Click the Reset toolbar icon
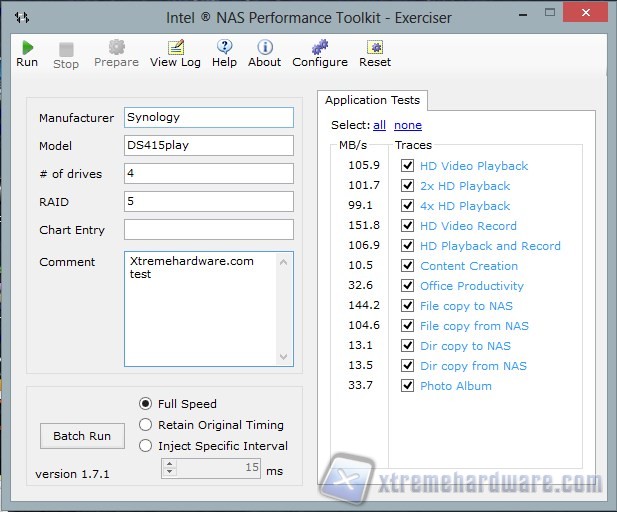Image resolution: width=617 pixels, height=512 pixels. click(x=375, y=48)
